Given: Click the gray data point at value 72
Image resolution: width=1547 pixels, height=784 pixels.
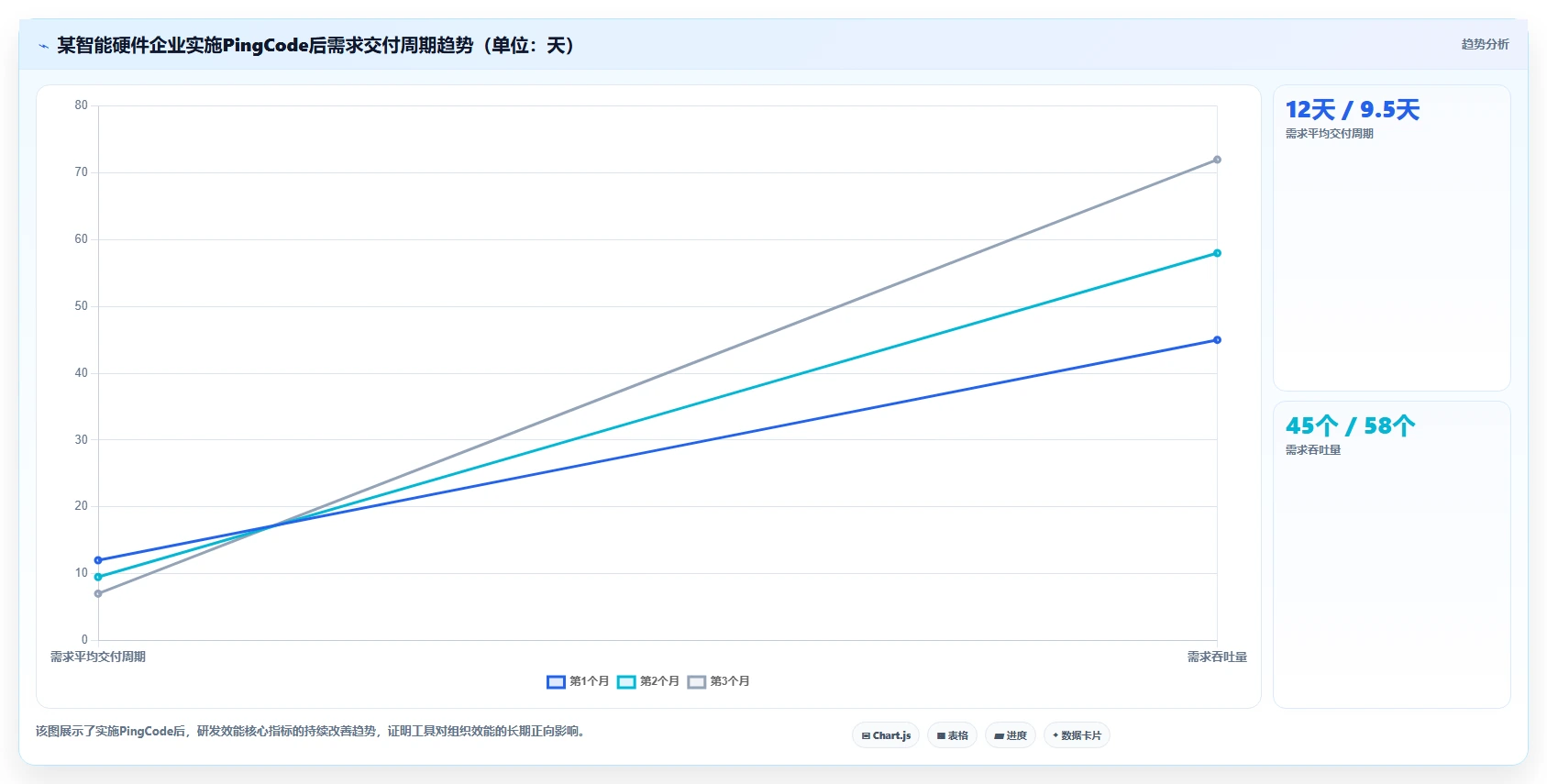Looking at the screenshot, I should 1217,160.
